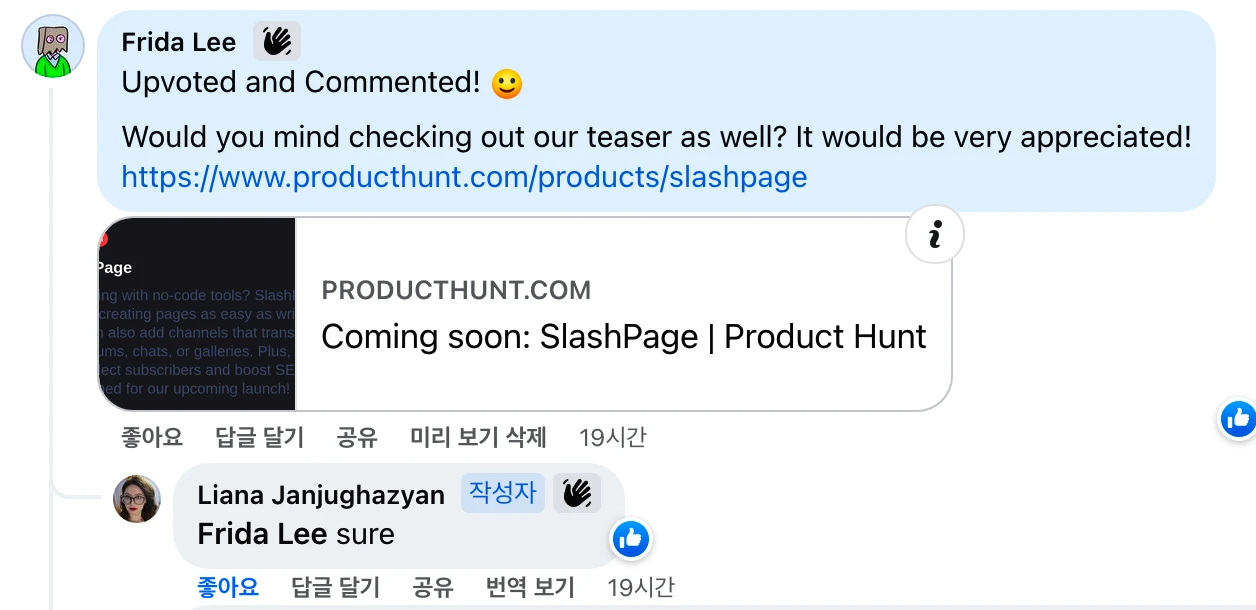The width and height of the screenshot is (1256, 610).
Task: View the like reaction on Liana's reply
Action: click(x=631, y=540)
